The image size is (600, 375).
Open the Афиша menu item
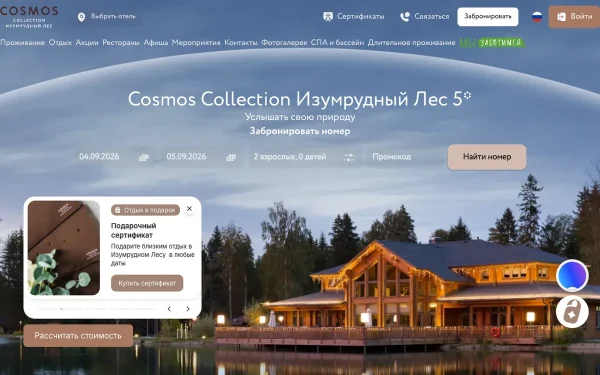pos(156,42)
